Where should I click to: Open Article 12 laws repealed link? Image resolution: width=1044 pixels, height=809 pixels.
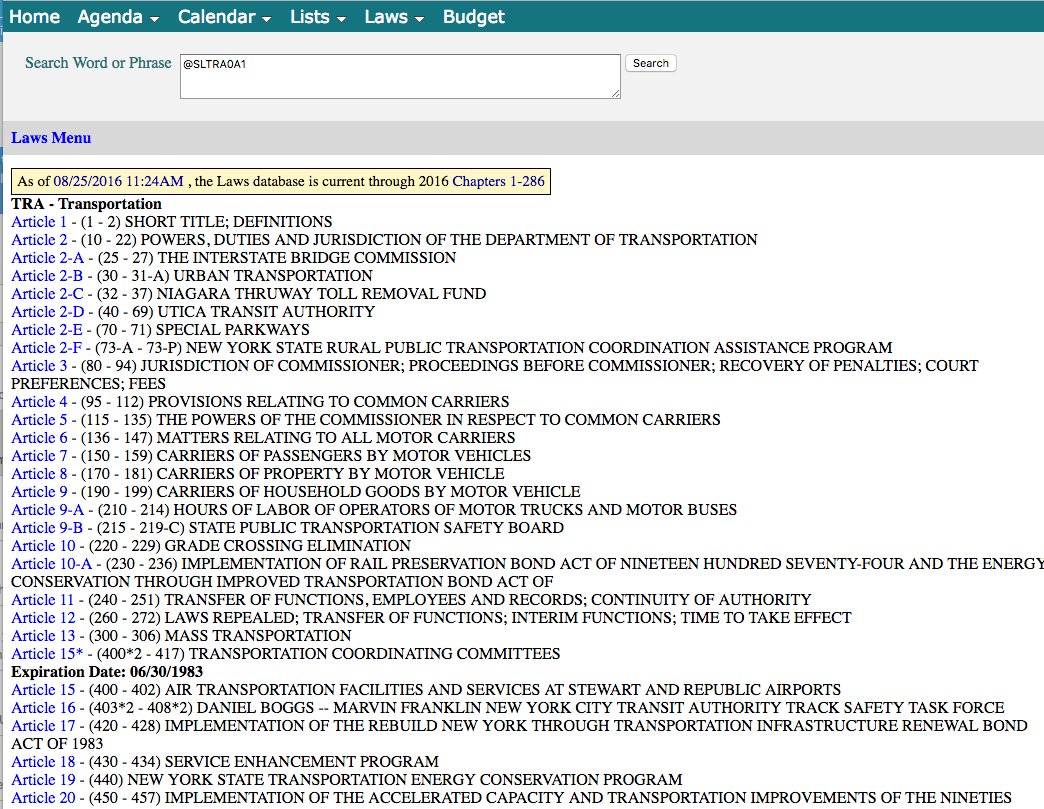(x=43, y=617)
